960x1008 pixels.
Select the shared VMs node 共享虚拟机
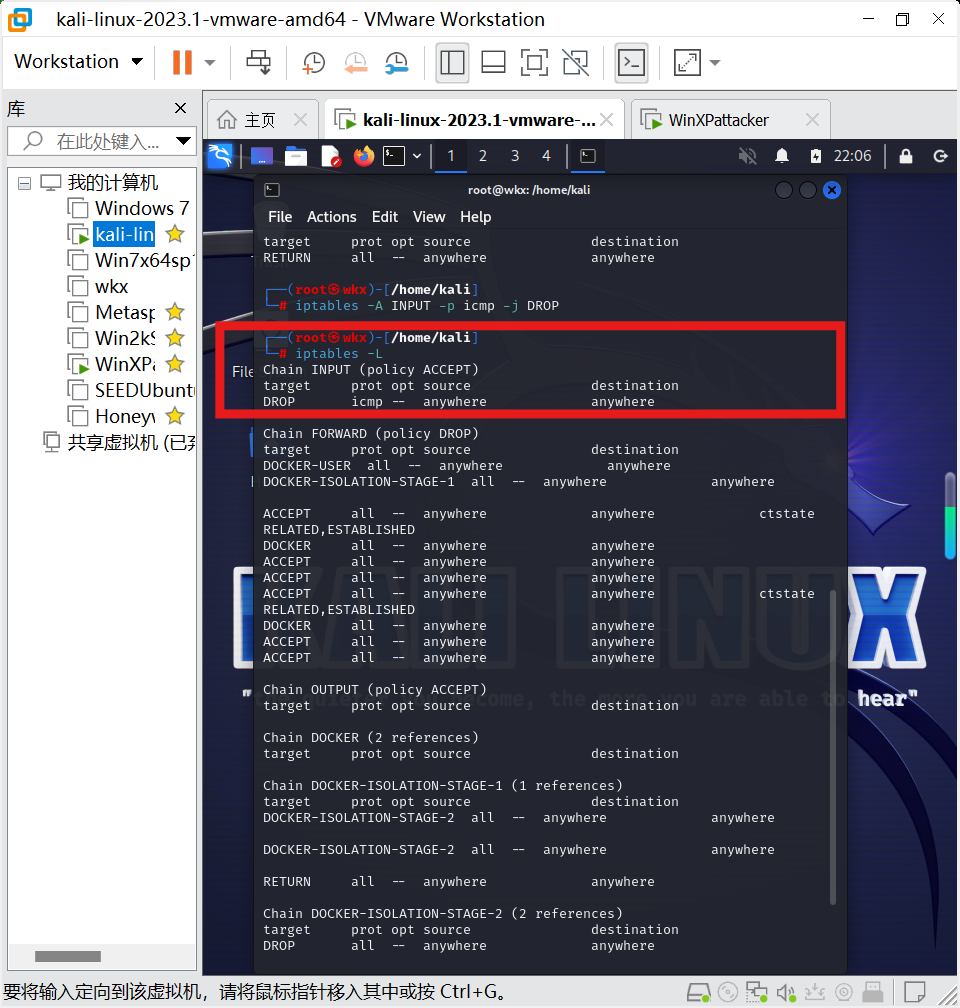(x=118, y=442)
